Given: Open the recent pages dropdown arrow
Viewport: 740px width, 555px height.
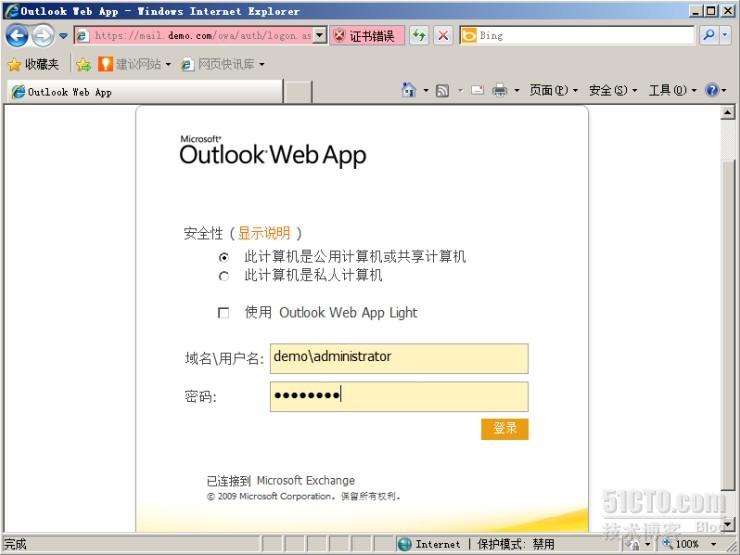Looking at the screenshot, I should pyautogui.click(x=63, y=36).
